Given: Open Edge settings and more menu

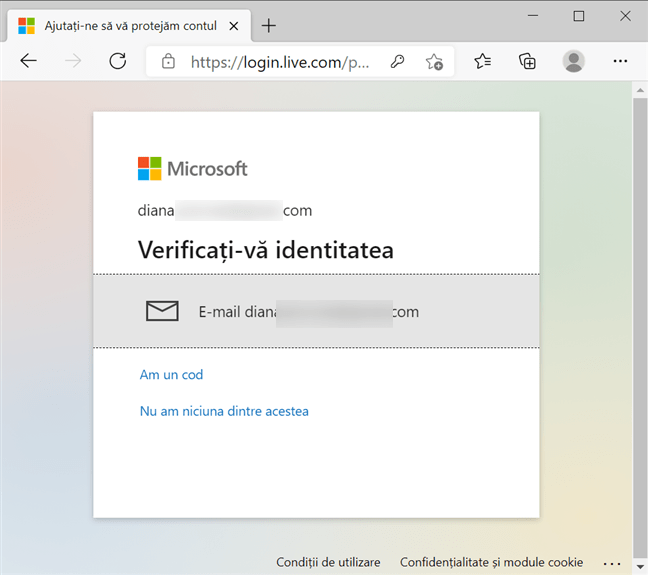Looking at the screenshot, I should pos(620,61).
